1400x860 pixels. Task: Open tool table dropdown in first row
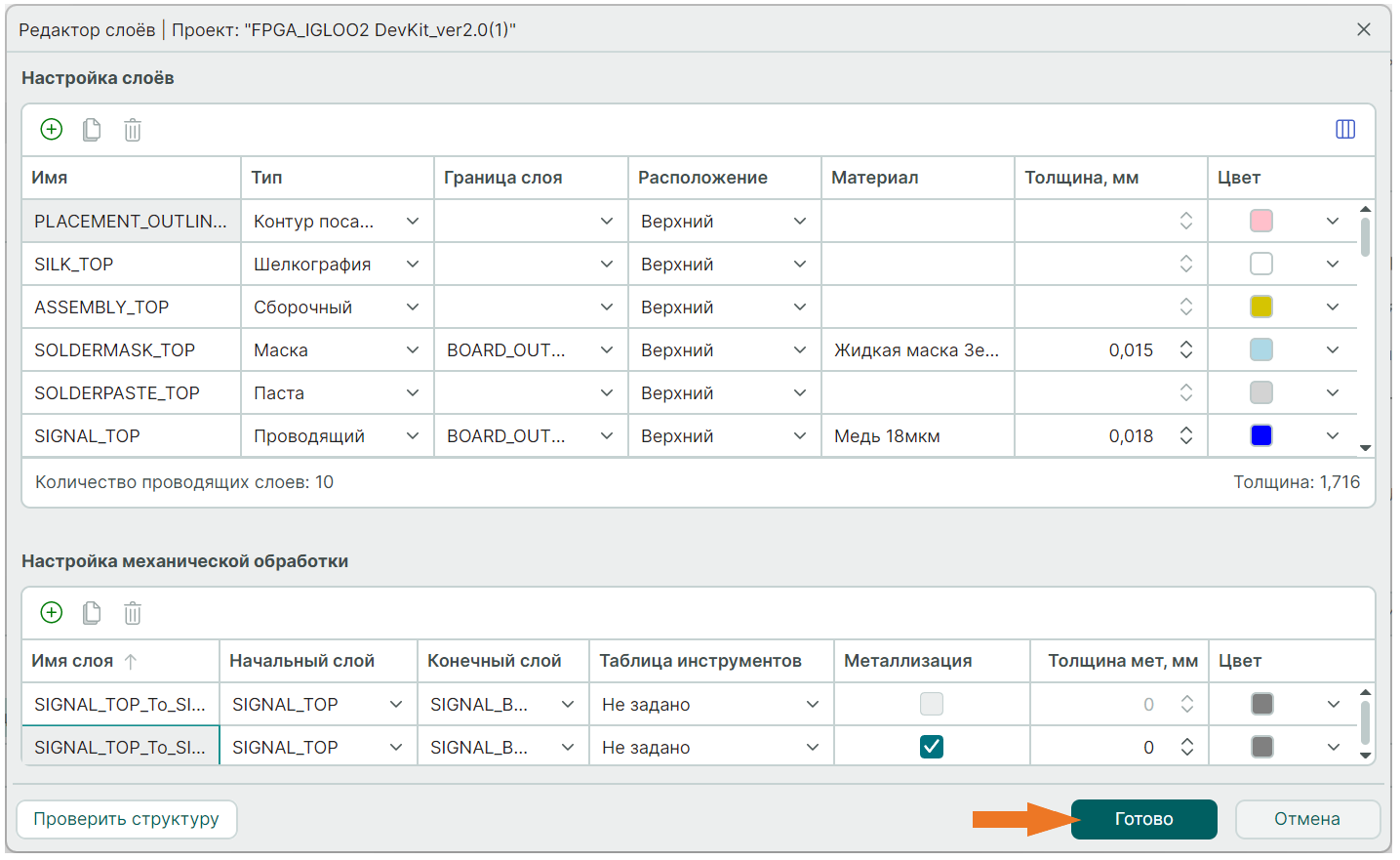click(x=812, y=704)
